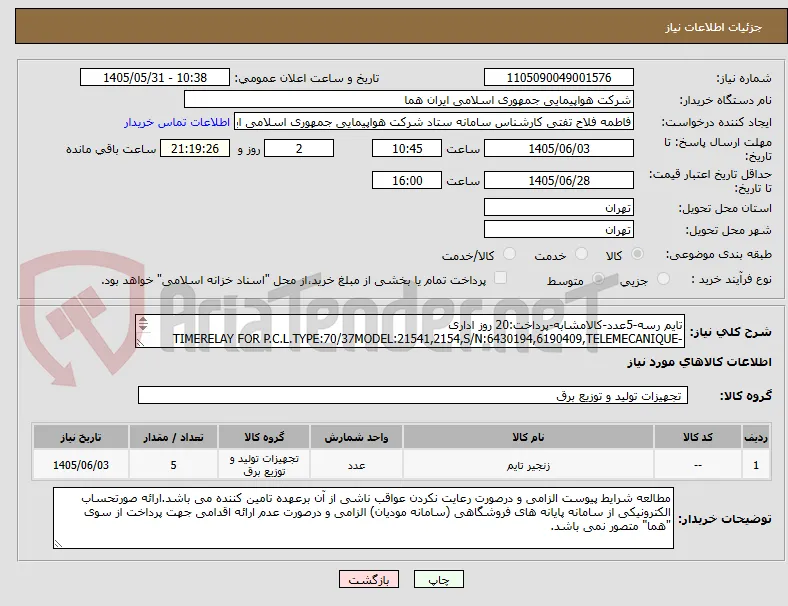Click the need number field 1105090049001576
Viewport: 788px width, 606px height.
558,77
